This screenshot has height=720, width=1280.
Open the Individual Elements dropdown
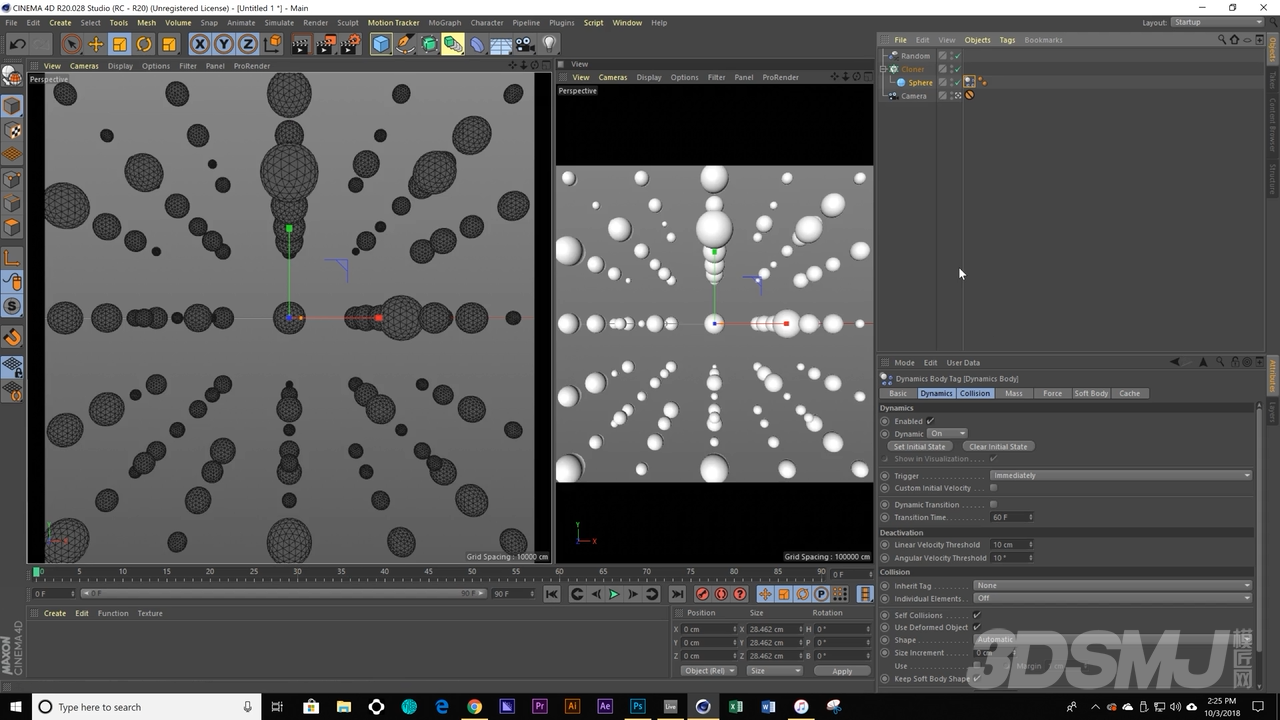[1113, 598]
